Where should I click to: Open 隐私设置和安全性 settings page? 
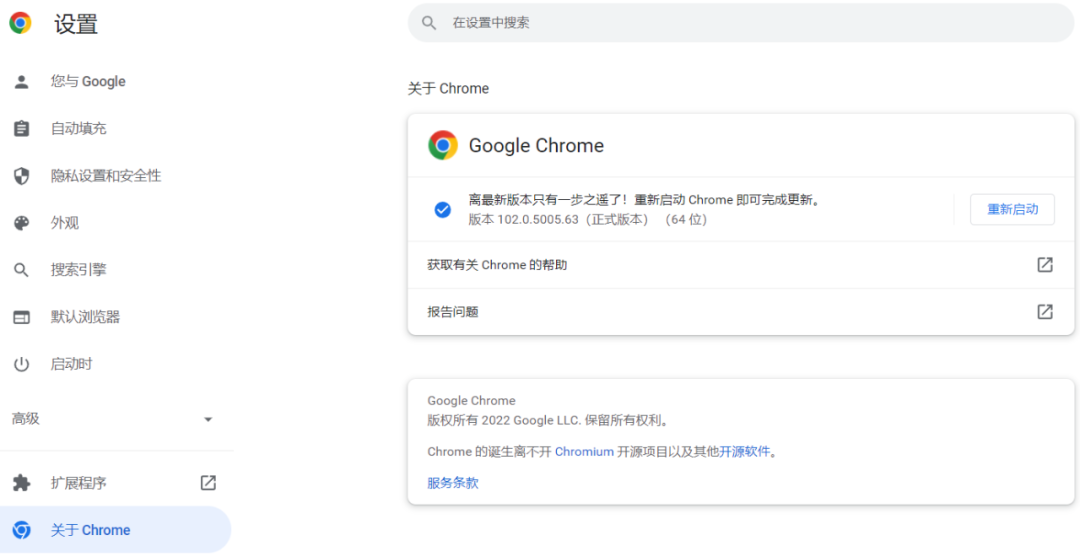106,176
